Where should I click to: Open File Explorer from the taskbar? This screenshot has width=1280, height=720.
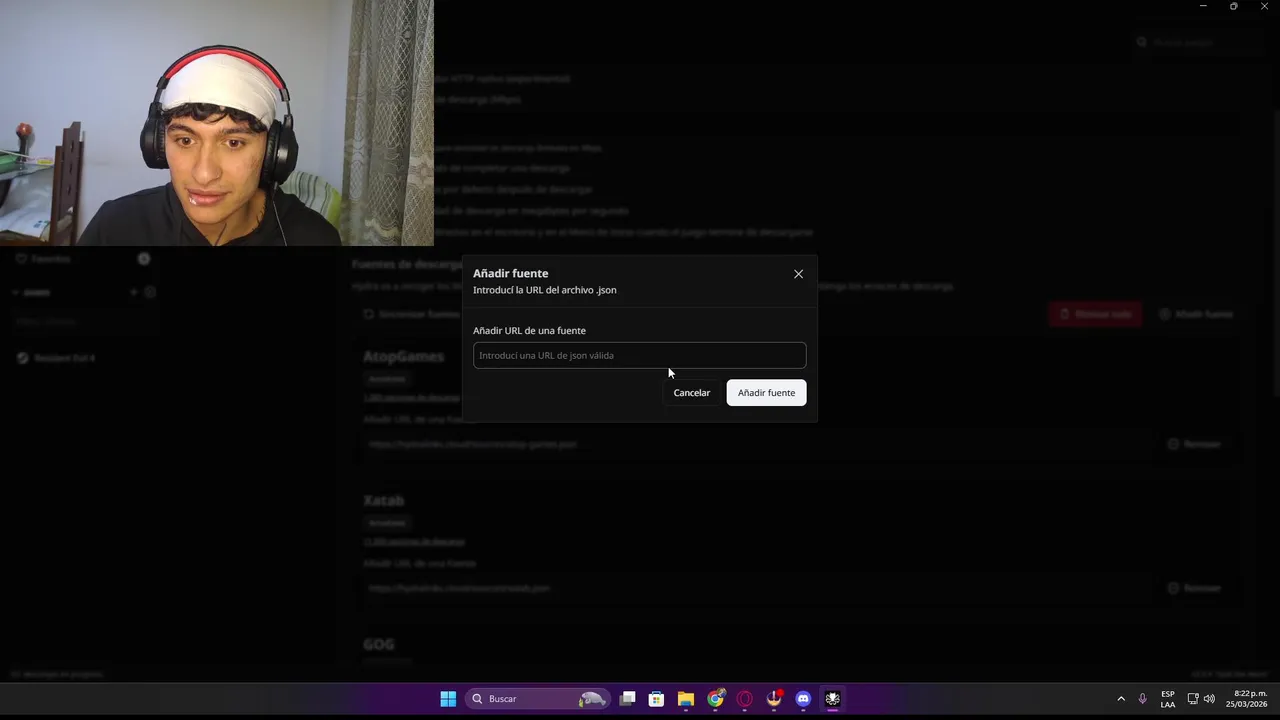(685, 699)
